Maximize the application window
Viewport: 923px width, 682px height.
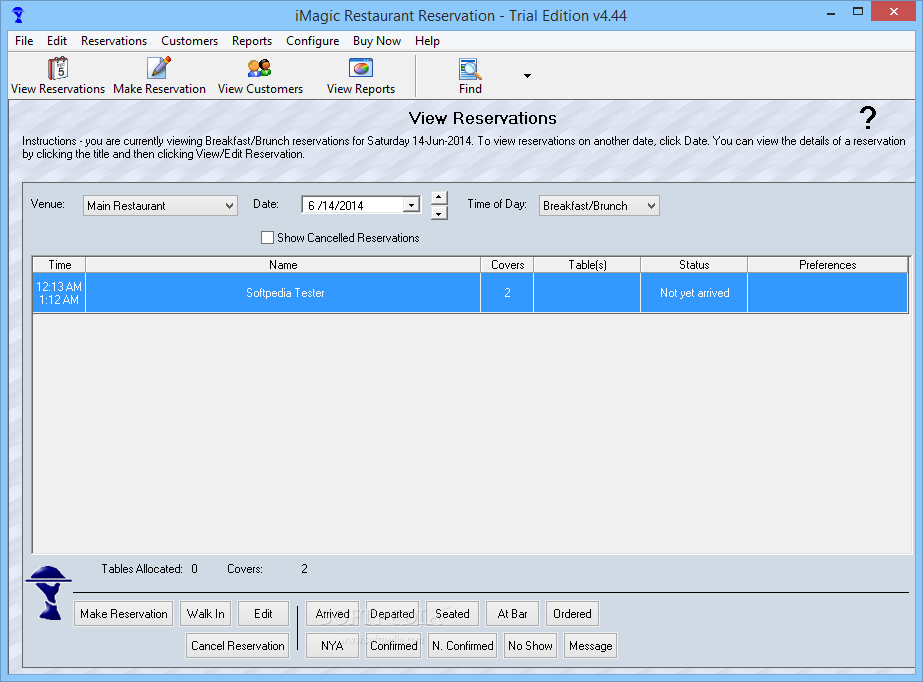(x=858, y=12)
